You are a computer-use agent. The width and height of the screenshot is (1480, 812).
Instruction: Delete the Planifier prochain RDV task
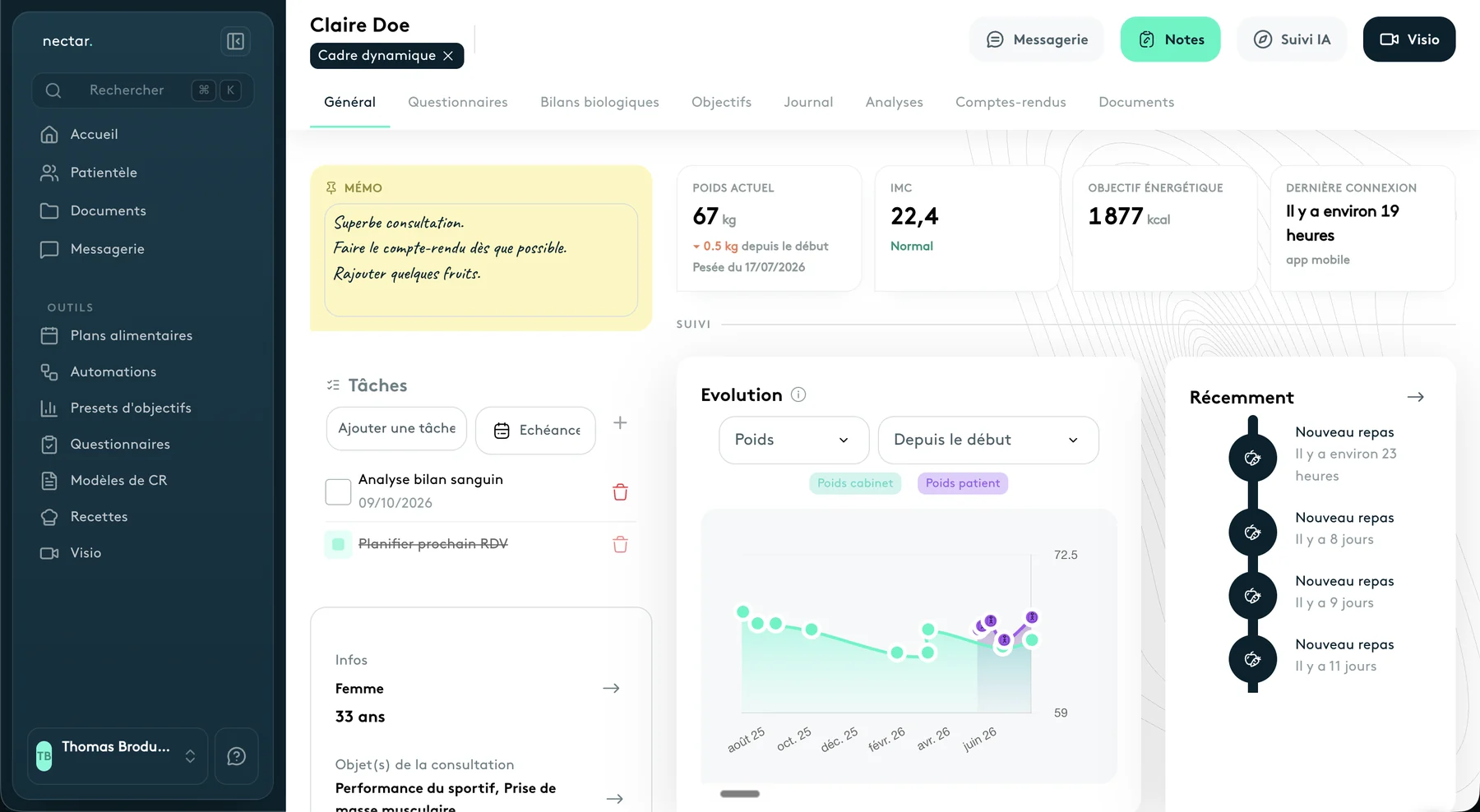tap(621, 544)
